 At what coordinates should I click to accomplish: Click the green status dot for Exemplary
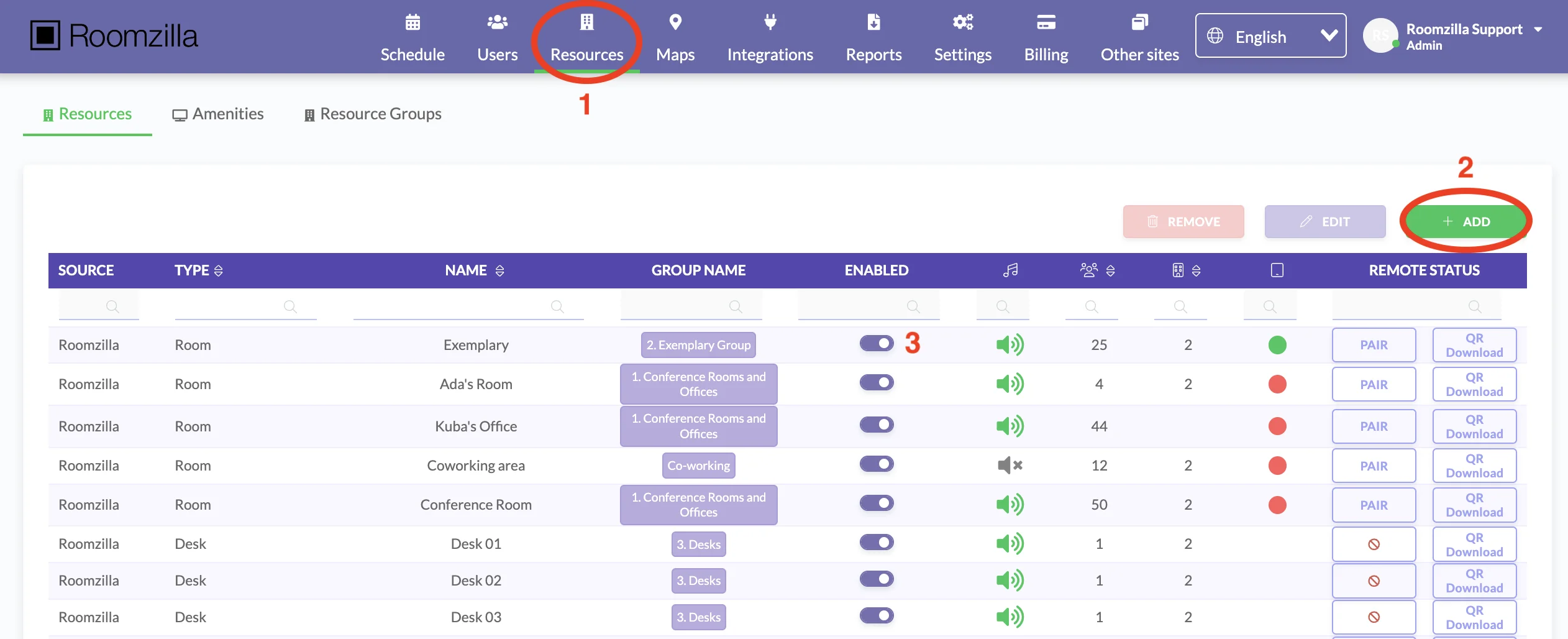click(1277, 345)
